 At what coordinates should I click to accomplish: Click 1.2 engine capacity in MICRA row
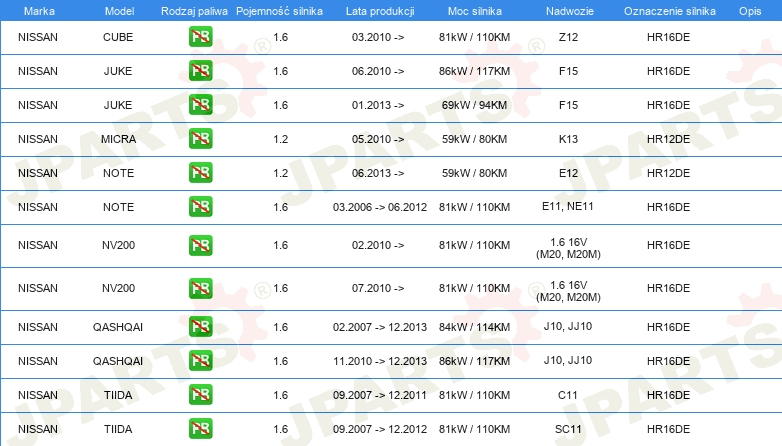click(281, 139)
